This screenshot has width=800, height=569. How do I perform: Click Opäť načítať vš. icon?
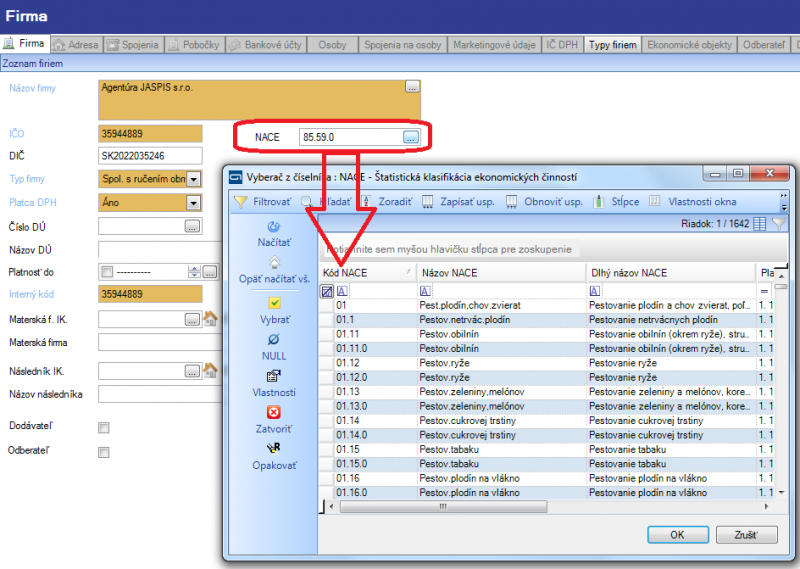(x=274, y=263)
